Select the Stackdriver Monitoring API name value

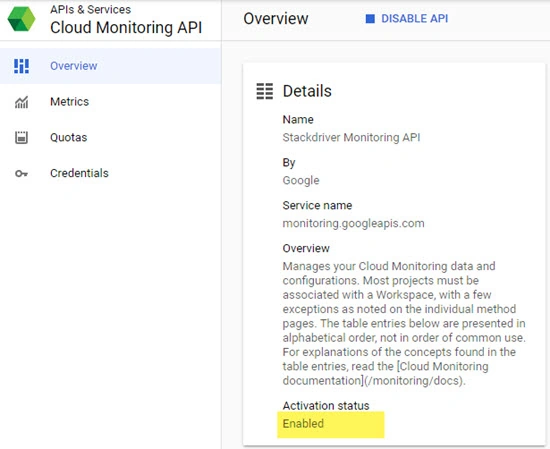pos(351,138)
